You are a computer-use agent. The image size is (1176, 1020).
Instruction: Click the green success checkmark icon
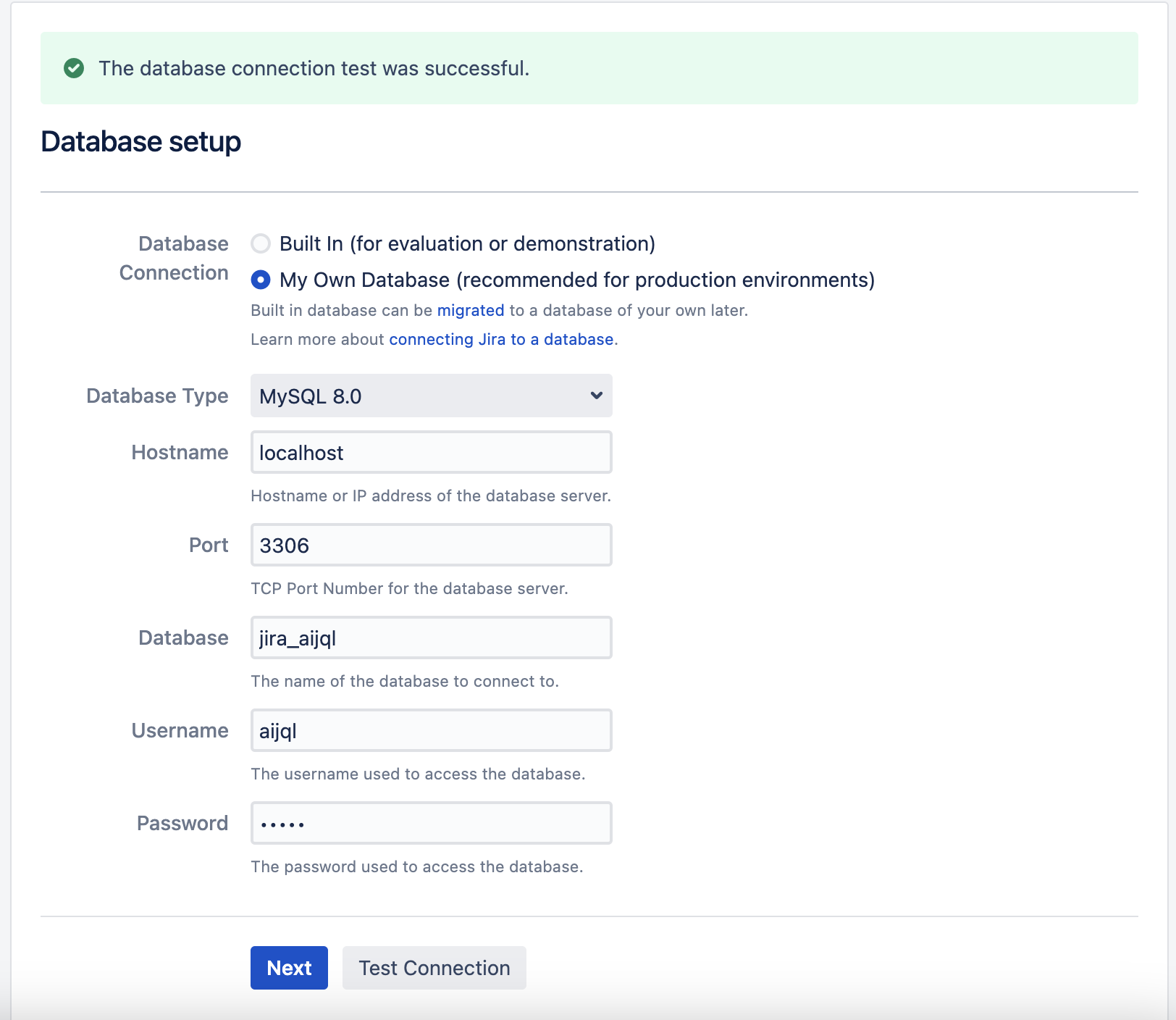(74, 68)
